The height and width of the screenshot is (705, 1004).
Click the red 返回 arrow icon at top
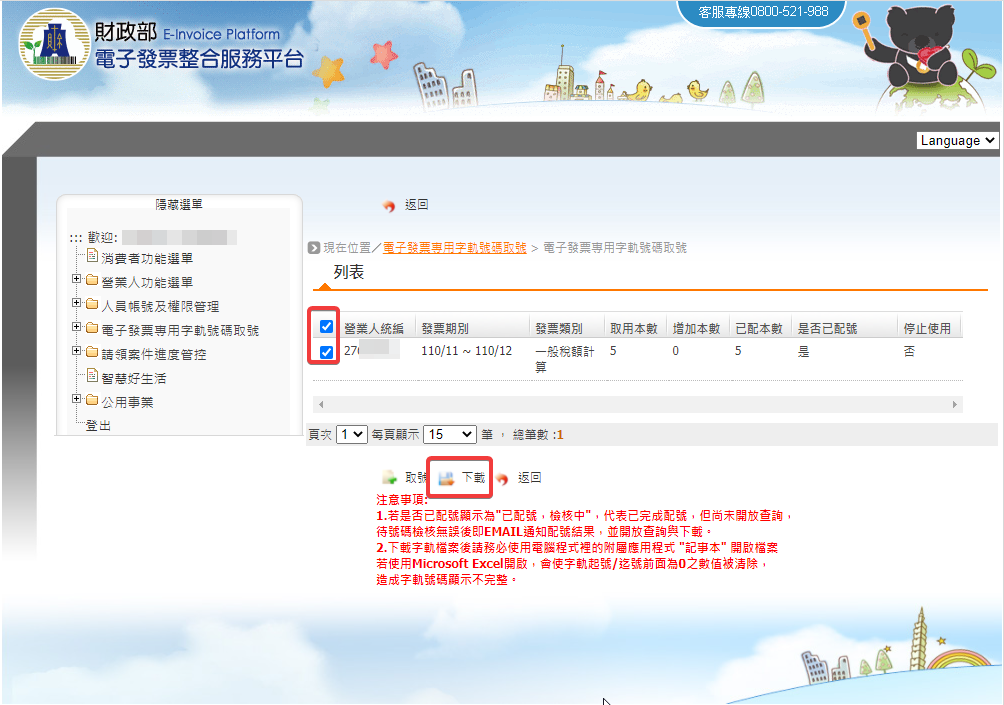pyautogui.click(x=389, y=206)
